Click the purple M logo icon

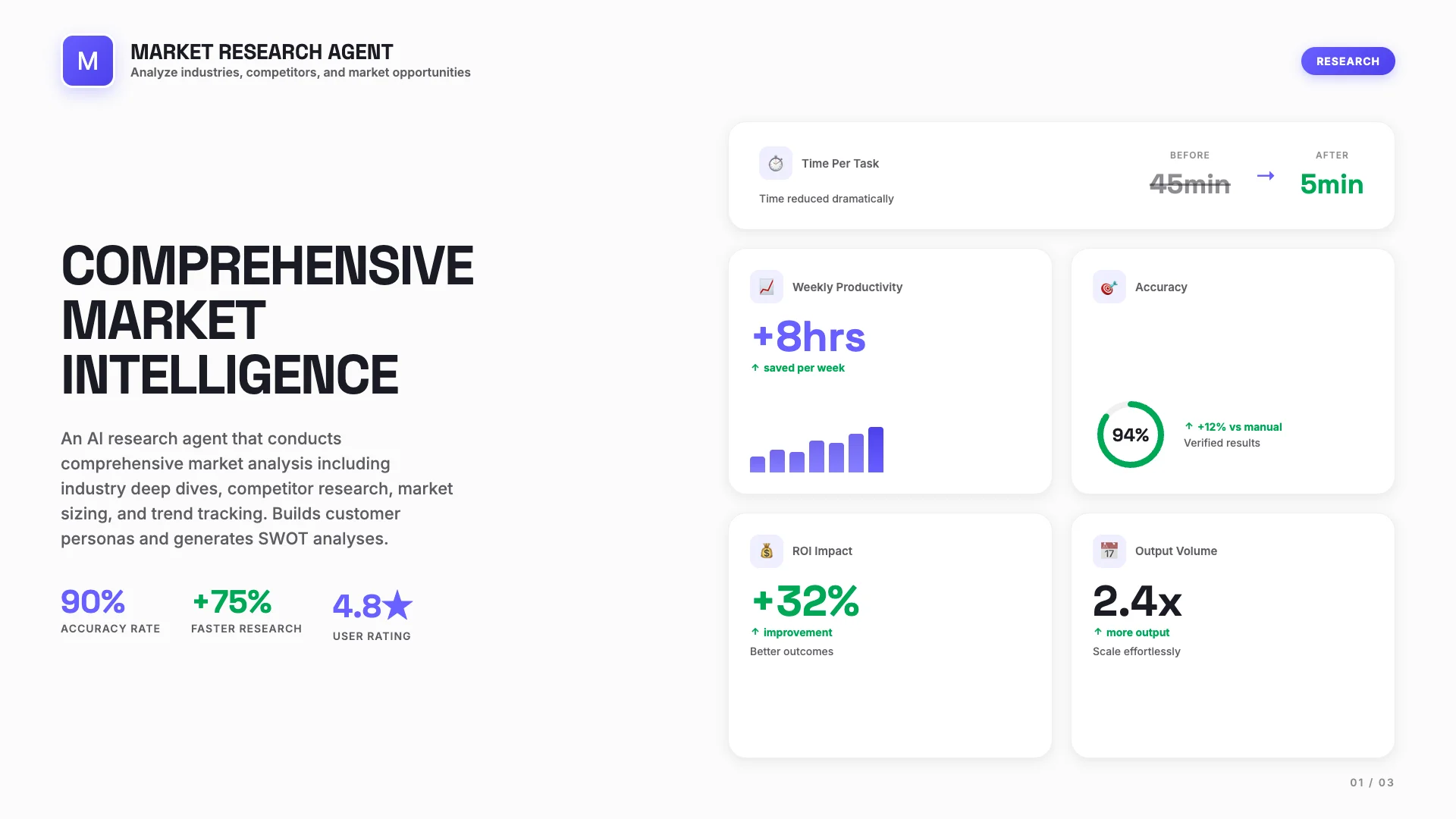(87, 61)
